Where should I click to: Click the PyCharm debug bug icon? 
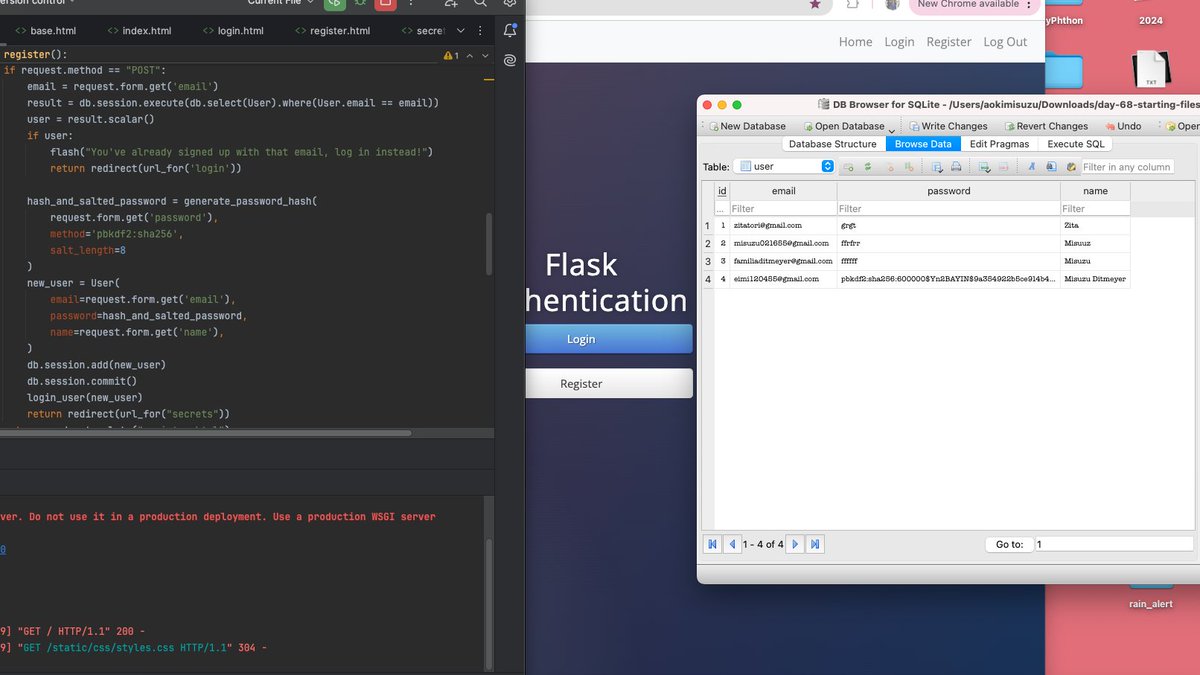tap(358, 4)
